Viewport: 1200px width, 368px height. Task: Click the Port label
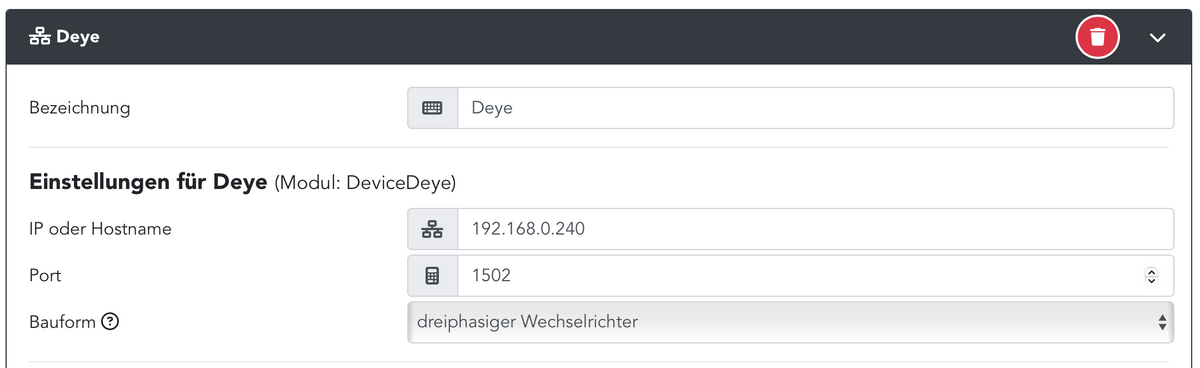(x=45, y=275)
